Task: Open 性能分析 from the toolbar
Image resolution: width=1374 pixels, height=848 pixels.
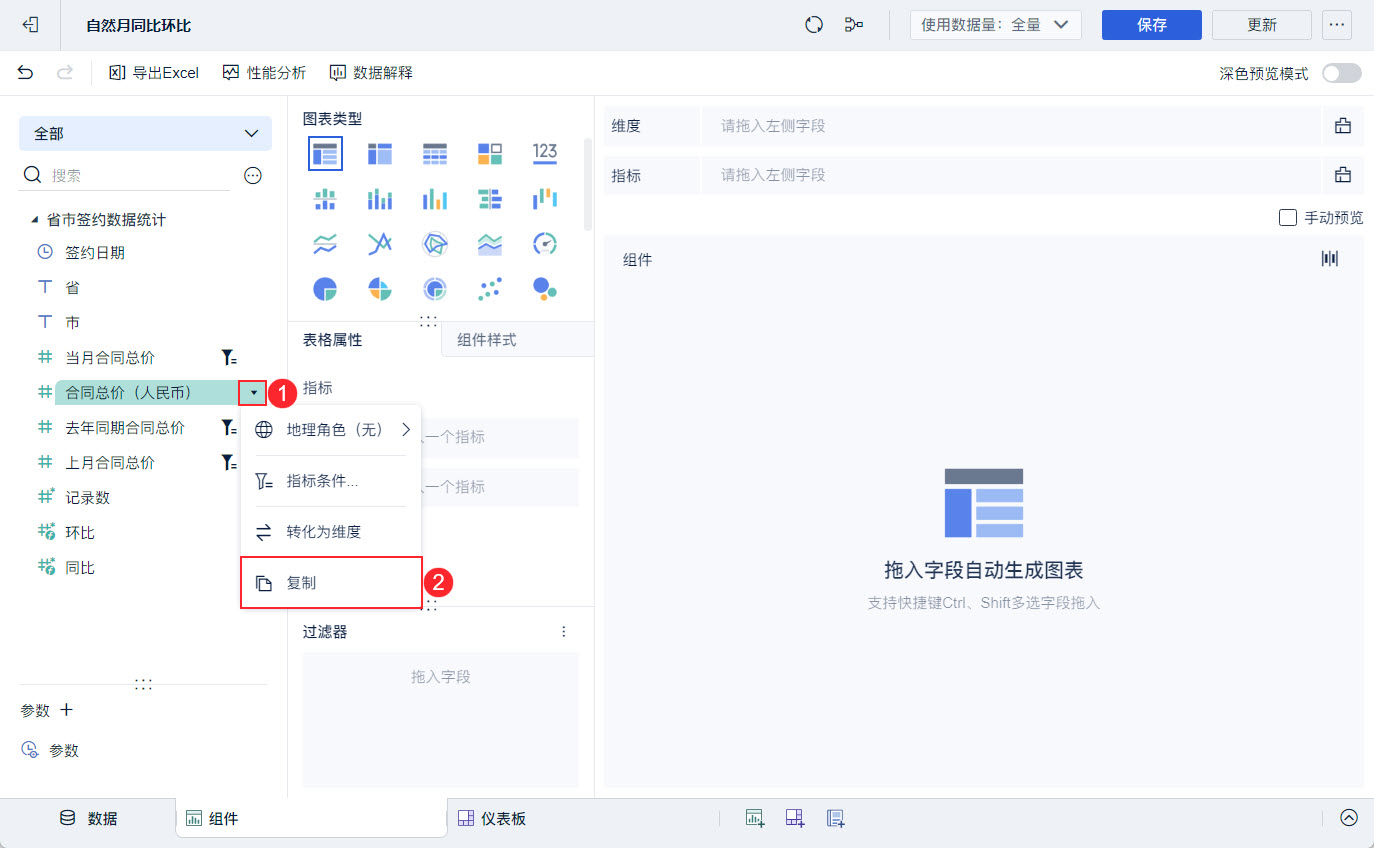Action: (x=264, y=72)
